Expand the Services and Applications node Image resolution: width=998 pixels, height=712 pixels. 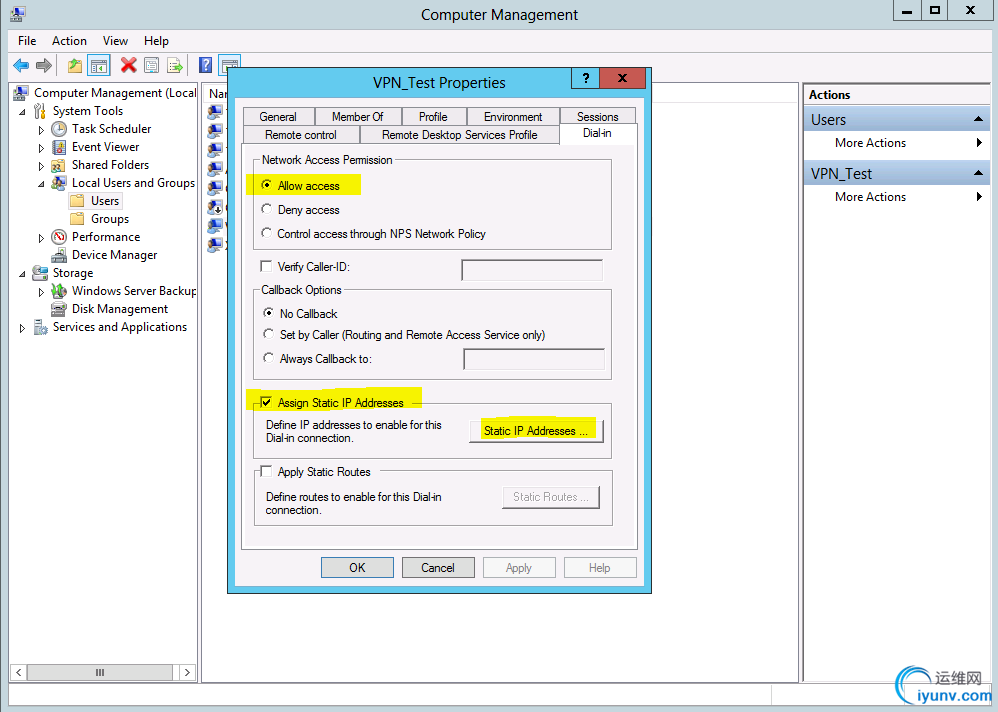(x=22, y=328)
